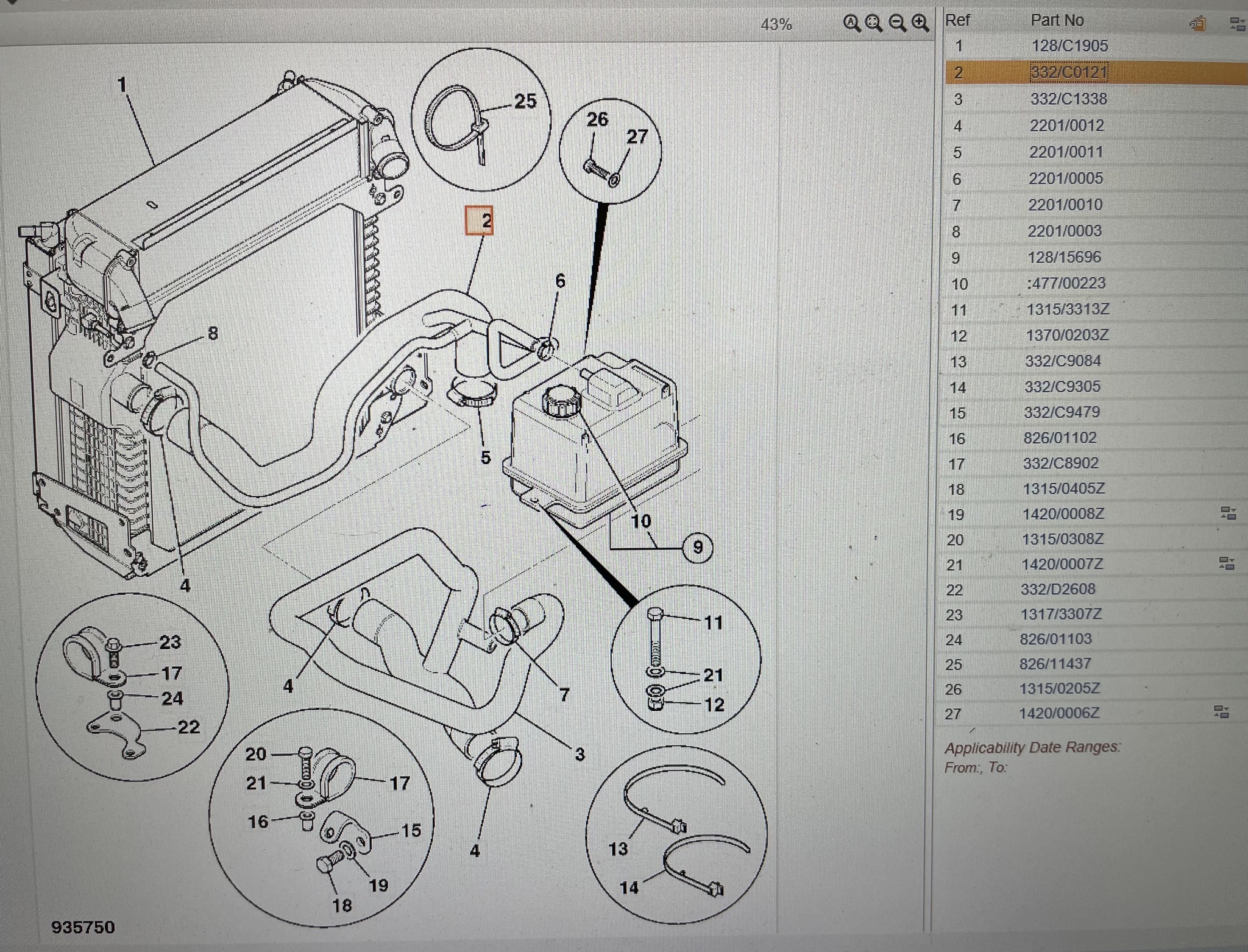Select part number 826/01102
The height and width of the screenshot is (952, 1248).
click(x=1060, y=437)
